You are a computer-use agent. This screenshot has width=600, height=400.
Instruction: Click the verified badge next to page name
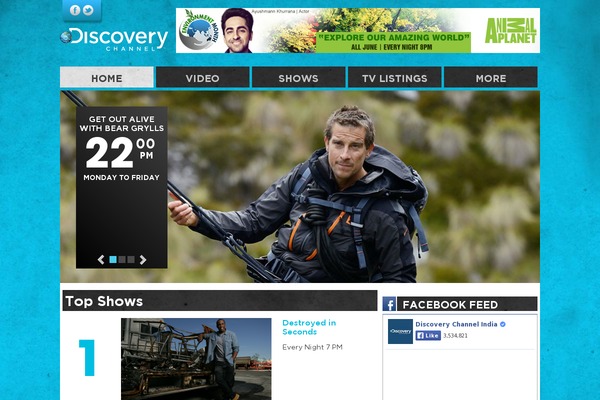pos(503,324)
